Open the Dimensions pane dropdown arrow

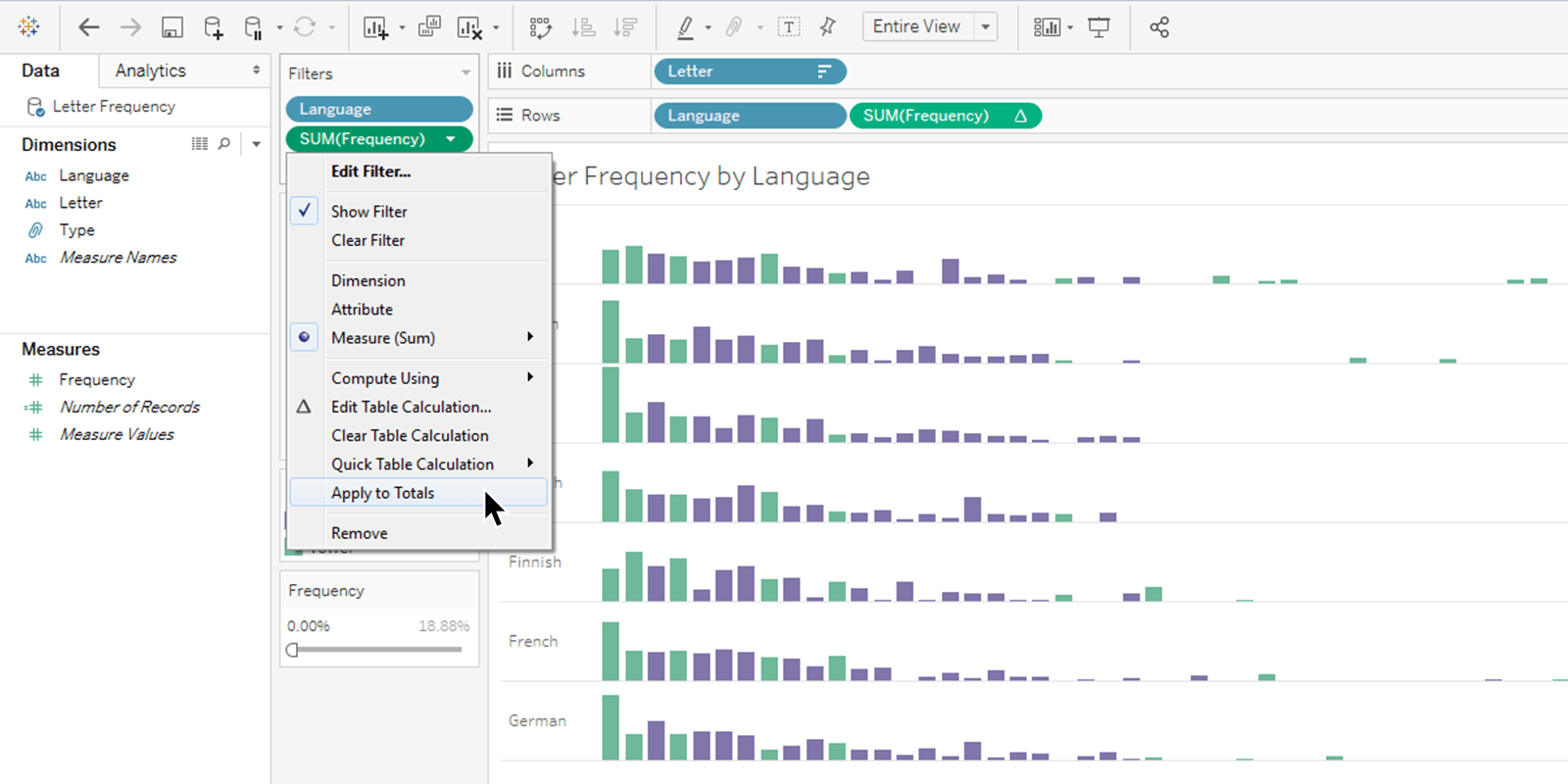(257, 144)
